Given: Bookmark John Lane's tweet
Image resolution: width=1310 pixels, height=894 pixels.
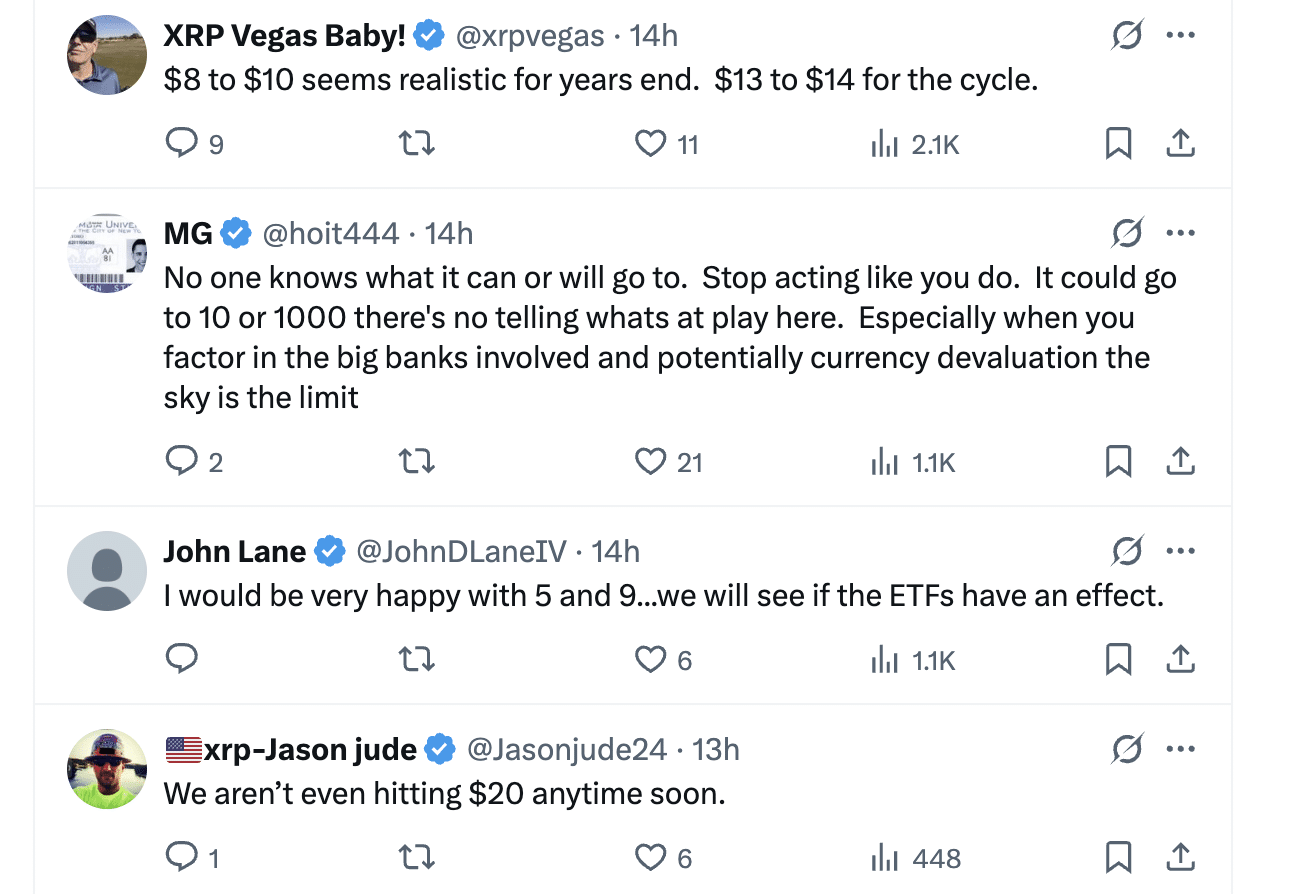Looking at the screenshot, I should (1118, 660).
